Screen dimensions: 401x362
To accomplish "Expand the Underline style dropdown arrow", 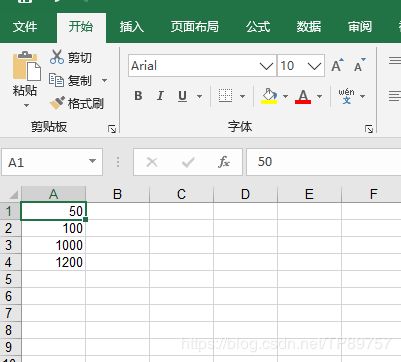I will coord(199,96).
